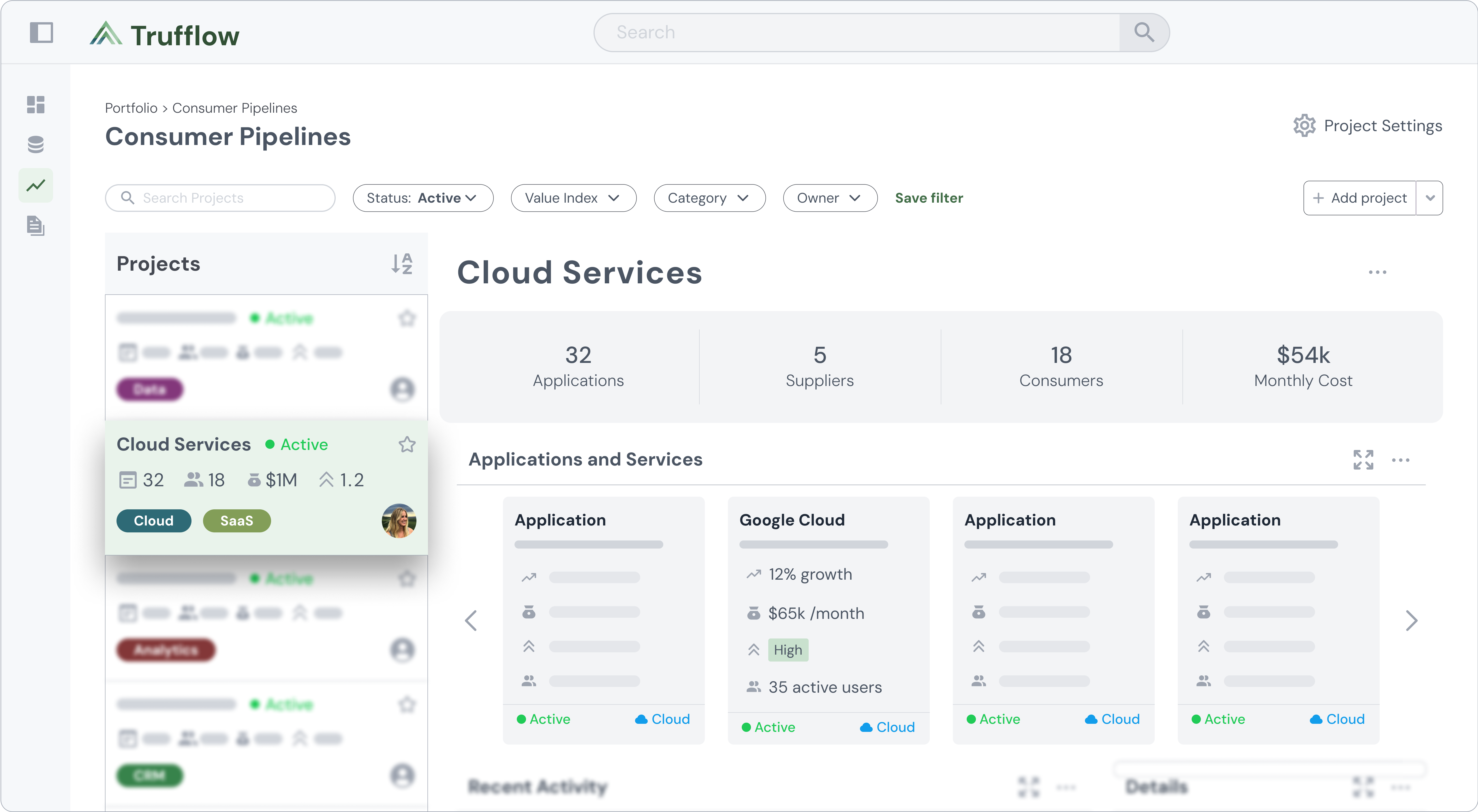Favorite the Data-tagged project star
The height and width of the screenshot is (812, 1478).
click(x=407, y=318)
